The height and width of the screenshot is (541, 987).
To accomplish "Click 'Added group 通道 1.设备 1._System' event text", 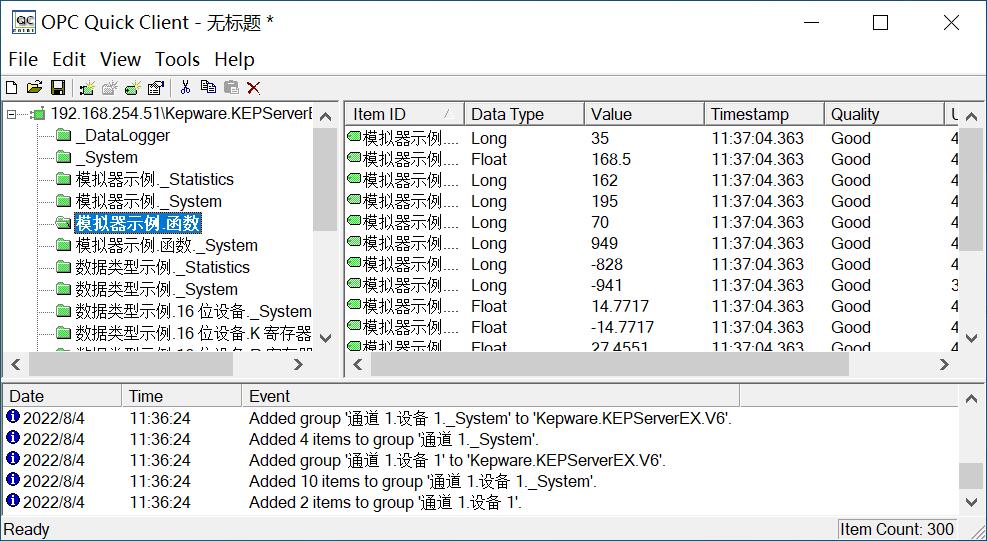I will coord(490,418).
